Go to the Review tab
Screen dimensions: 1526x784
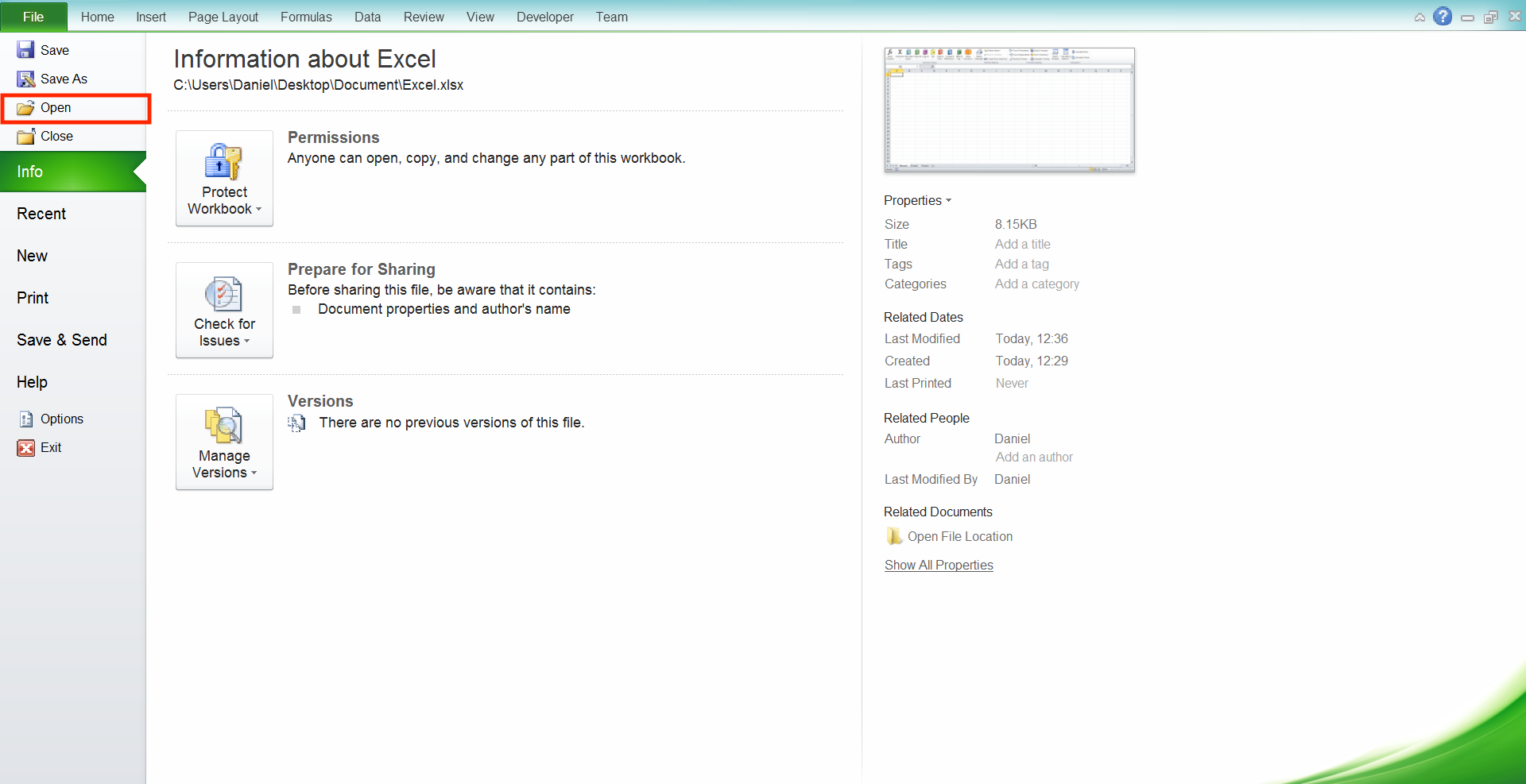[x=424, y=17]
